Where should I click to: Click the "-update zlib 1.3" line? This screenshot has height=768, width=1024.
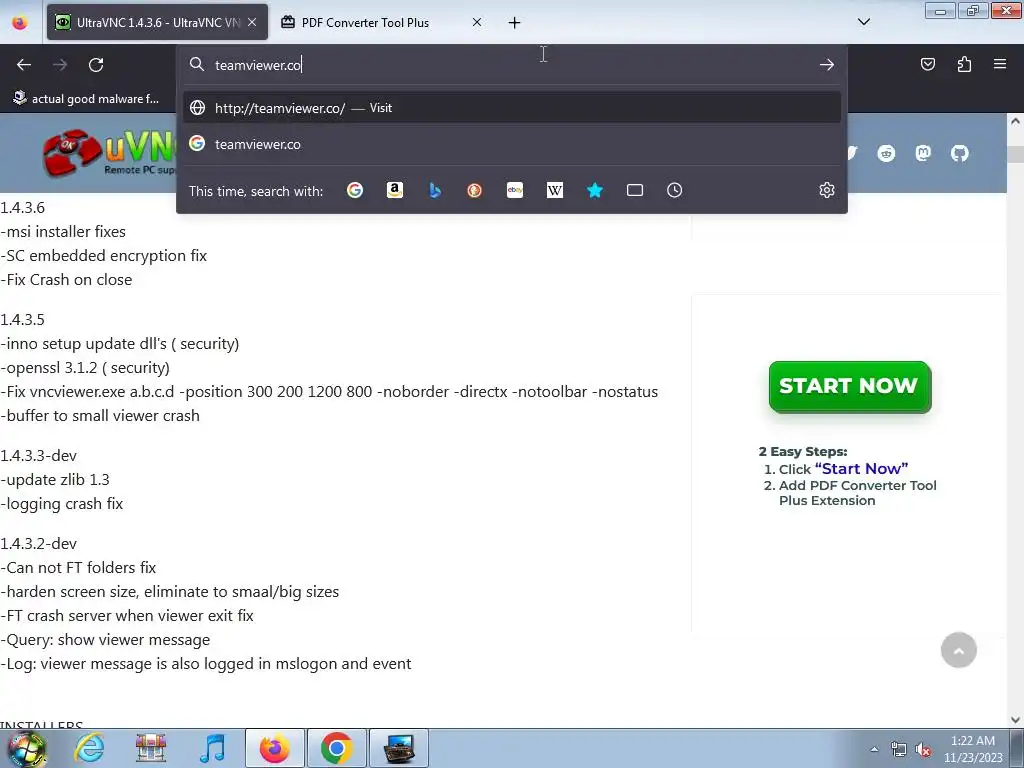pyautogui.click(x=55, y=479)
